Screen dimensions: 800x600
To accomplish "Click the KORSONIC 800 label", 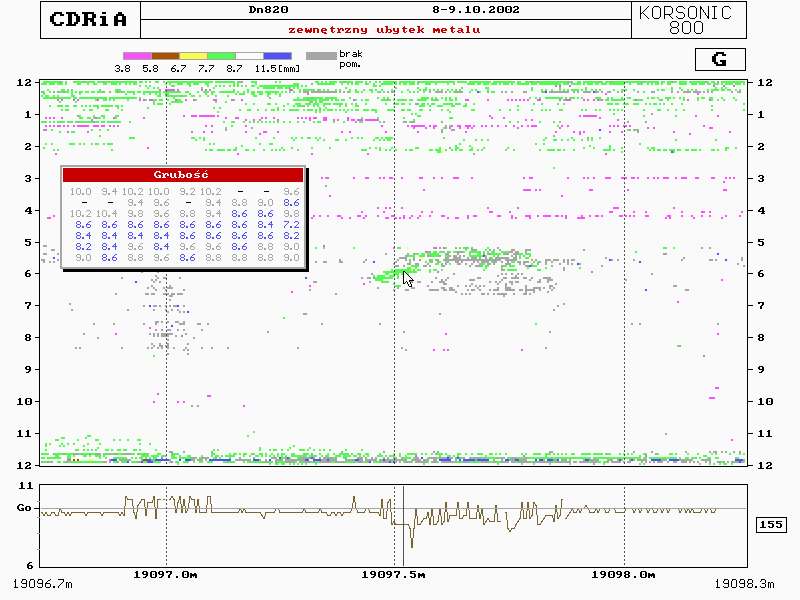I will pos(686,20).
